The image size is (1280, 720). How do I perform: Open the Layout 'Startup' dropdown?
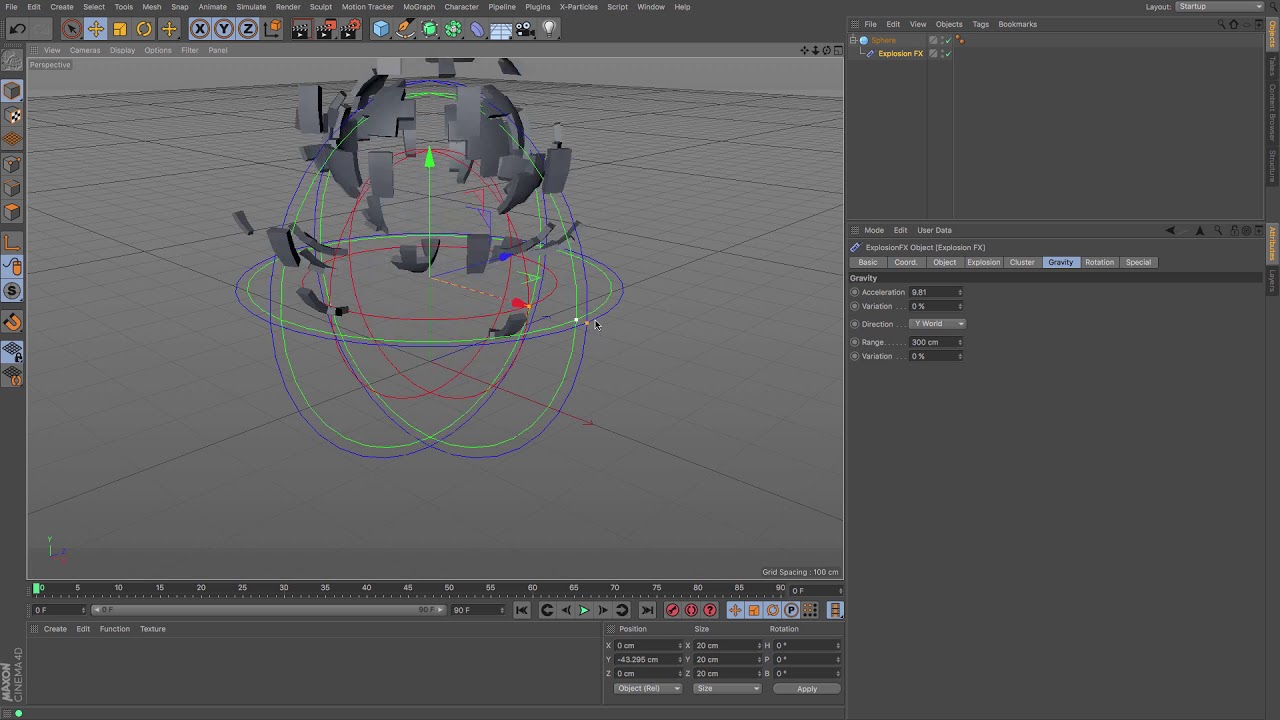tap(1219, 7)
